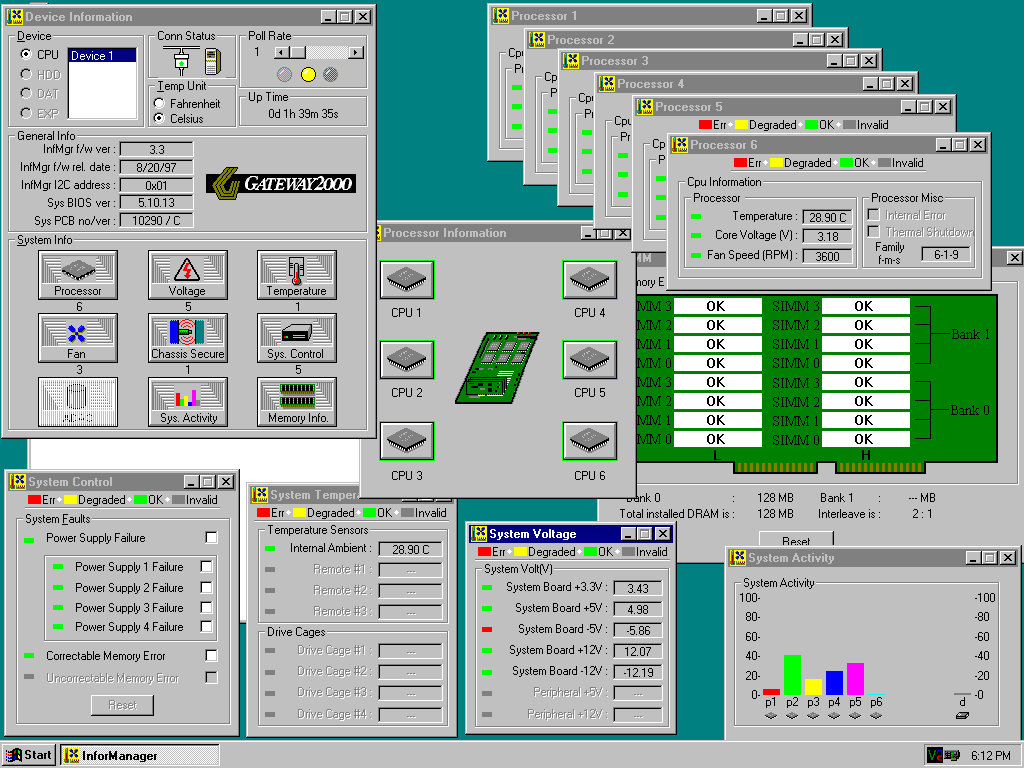The image size is (1024, 768).
Task: Check the Power Supply Failure checkbox
Action: (x=211, y=538)
